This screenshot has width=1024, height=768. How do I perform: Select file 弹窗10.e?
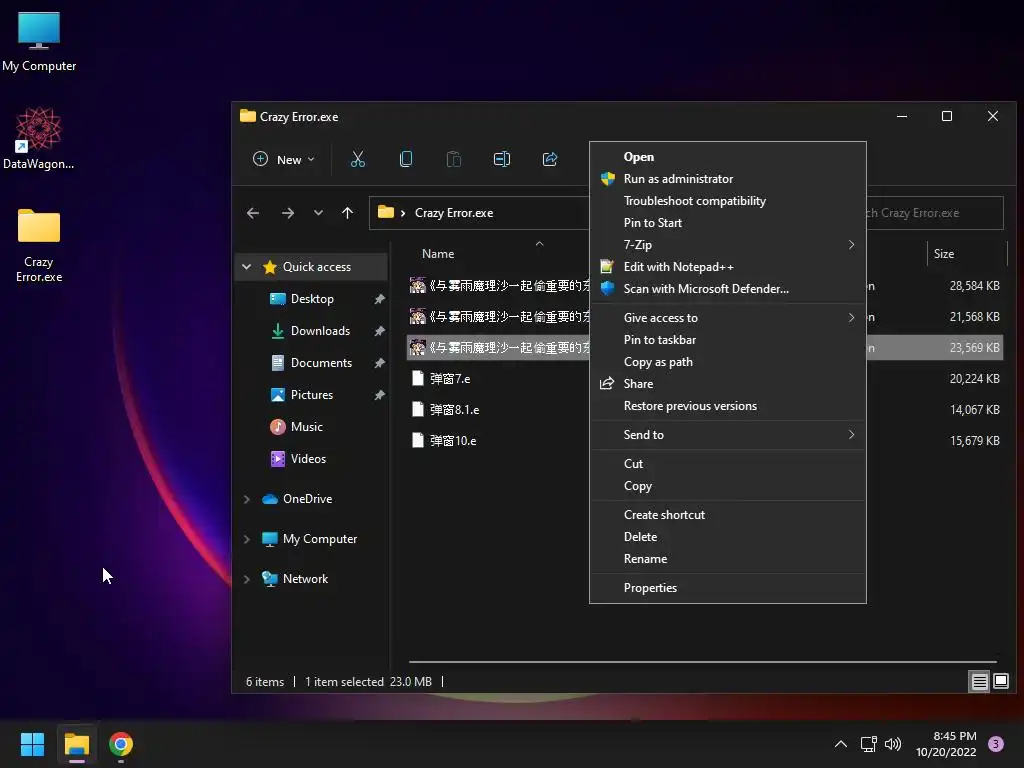point(453,441)
